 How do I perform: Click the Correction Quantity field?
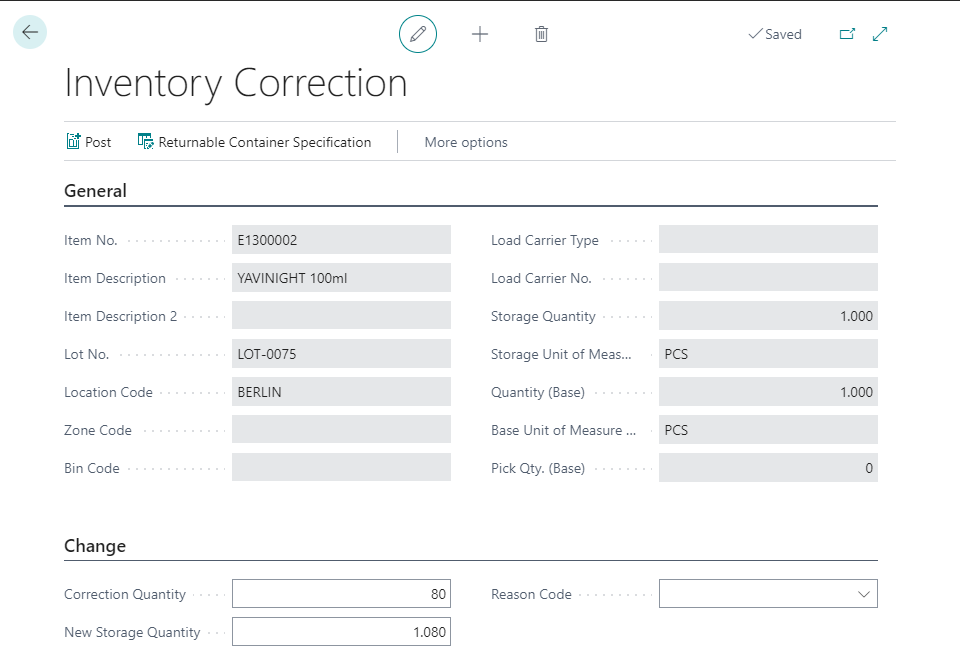[x=341, y=594]
